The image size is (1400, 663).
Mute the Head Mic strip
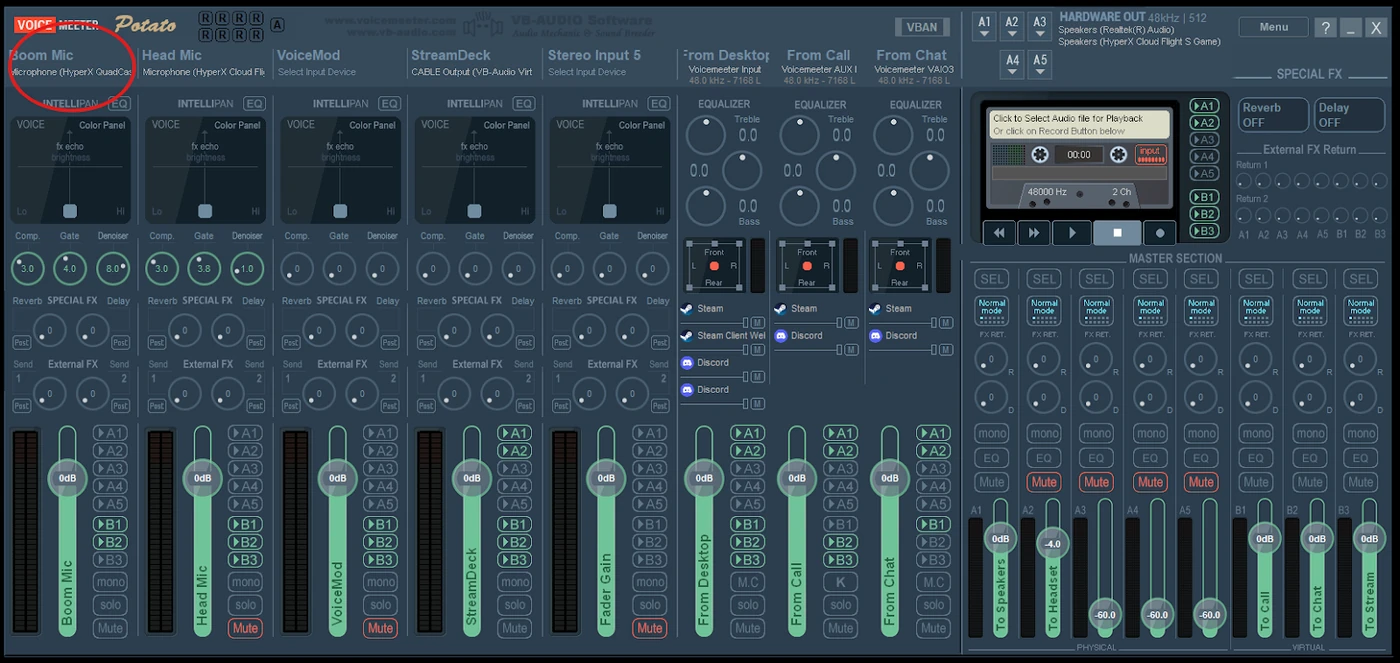245,628
